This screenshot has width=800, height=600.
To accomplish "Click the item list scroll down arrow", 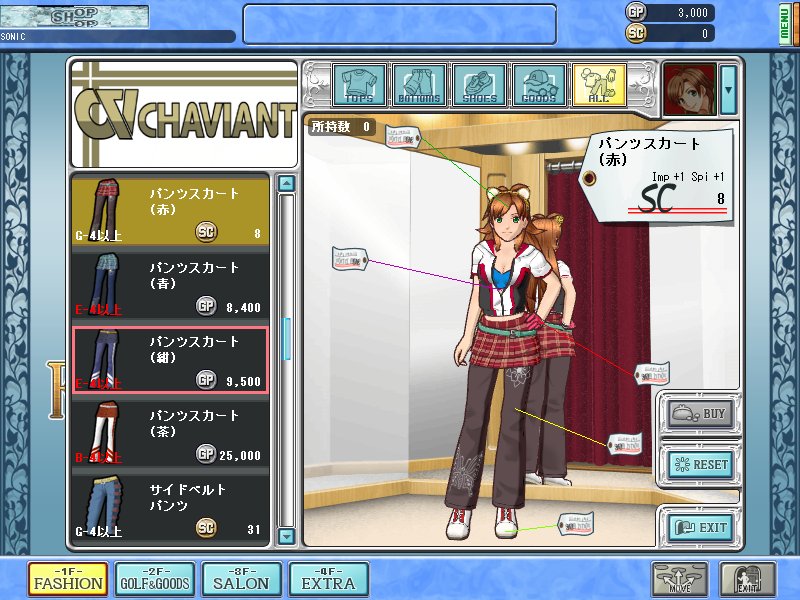I will [287, 536].
